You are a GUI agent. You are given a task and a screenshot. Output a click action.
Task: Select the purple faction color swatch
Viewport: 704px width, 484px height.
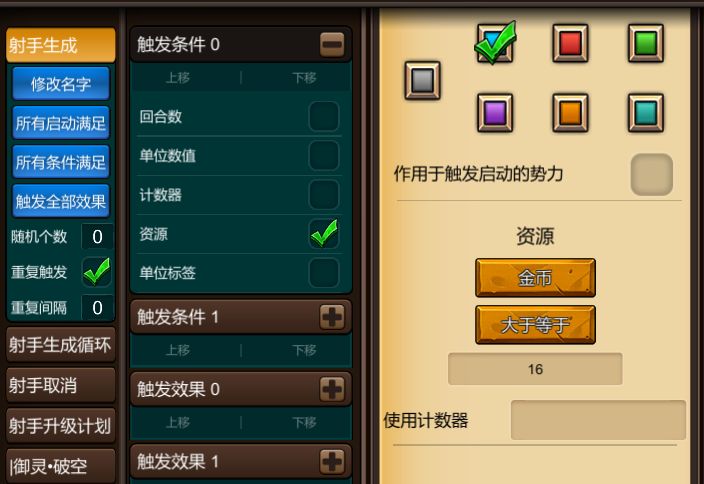495,113
